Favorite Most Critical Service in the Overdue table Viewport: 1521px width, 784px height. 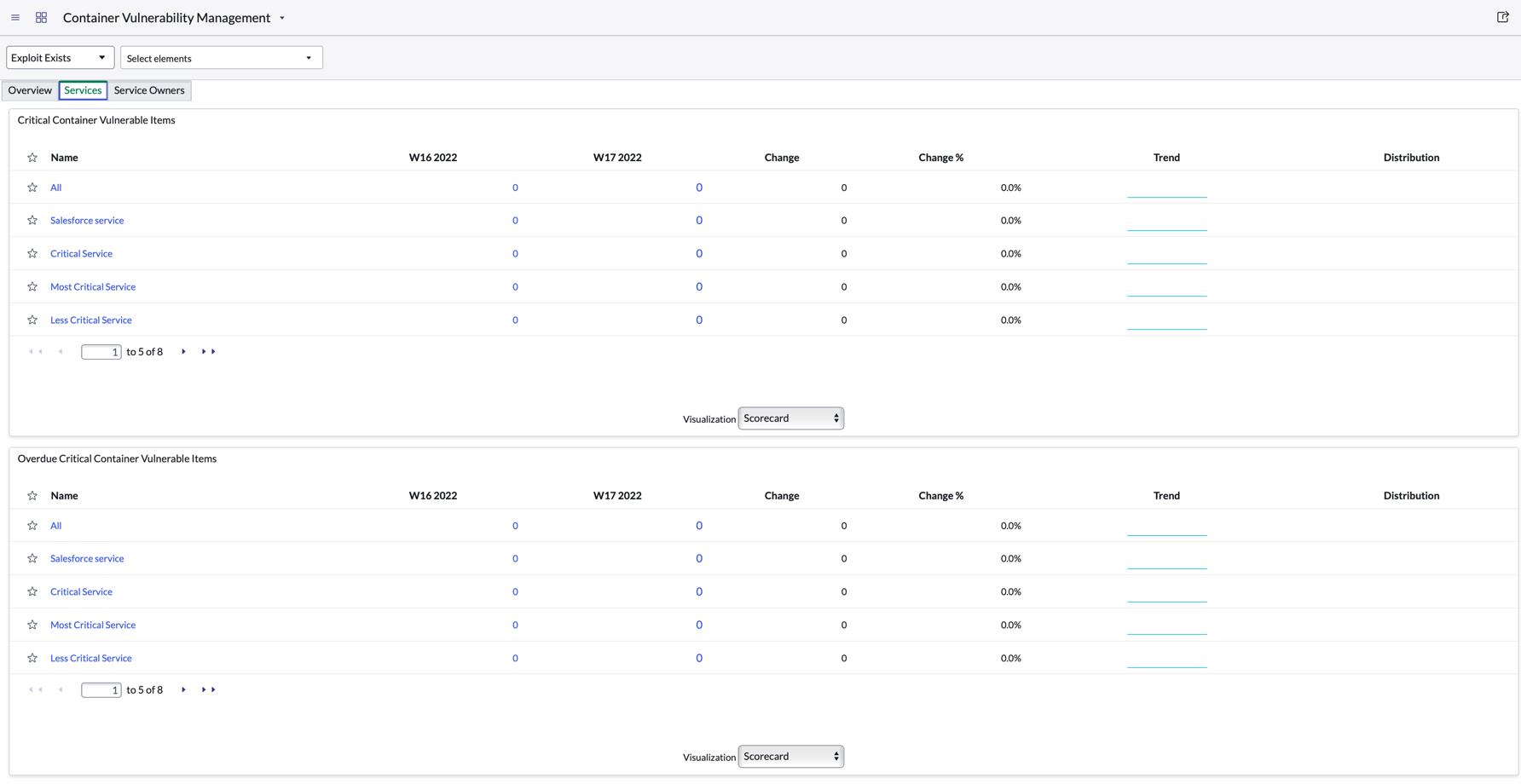pos(32,625)
